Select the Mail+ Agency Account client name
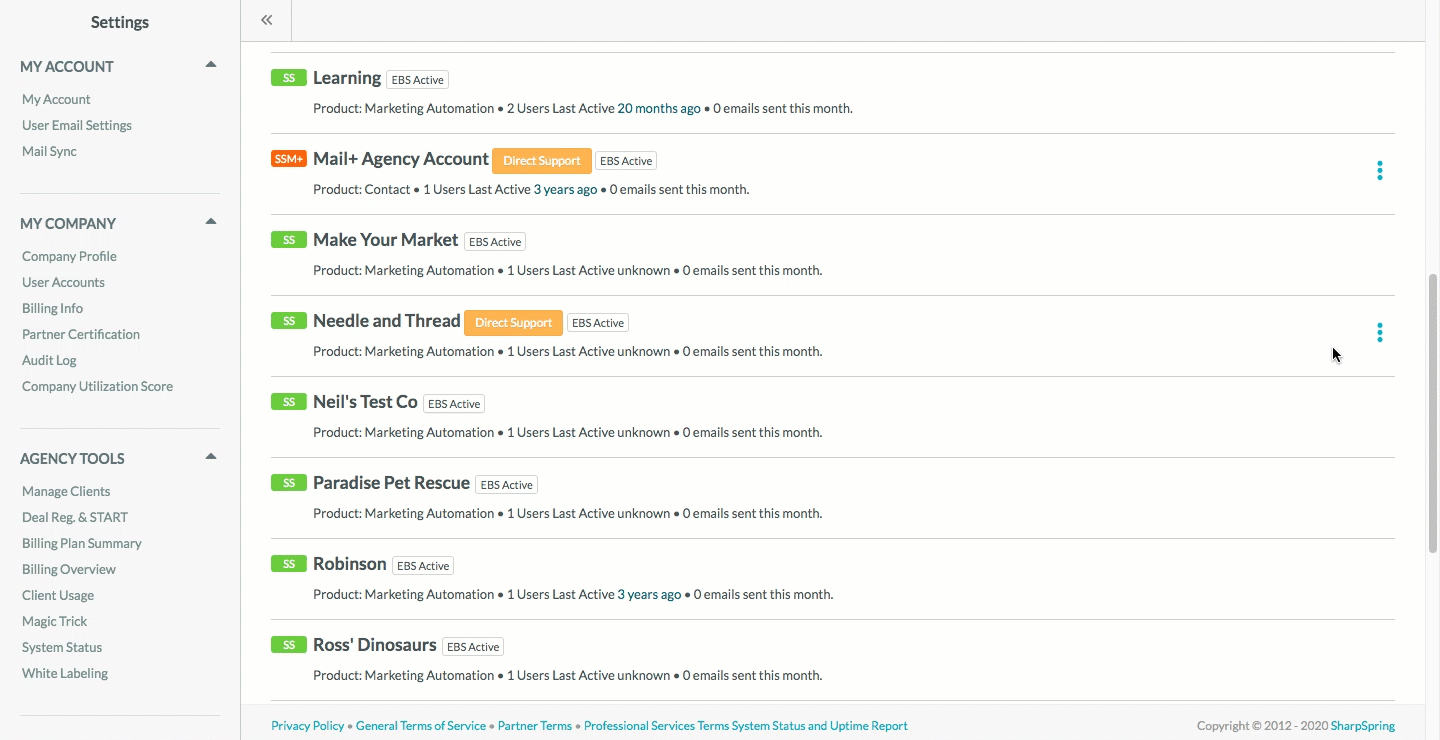Screen dimensions: 1440x740 [x=401, y=159]
